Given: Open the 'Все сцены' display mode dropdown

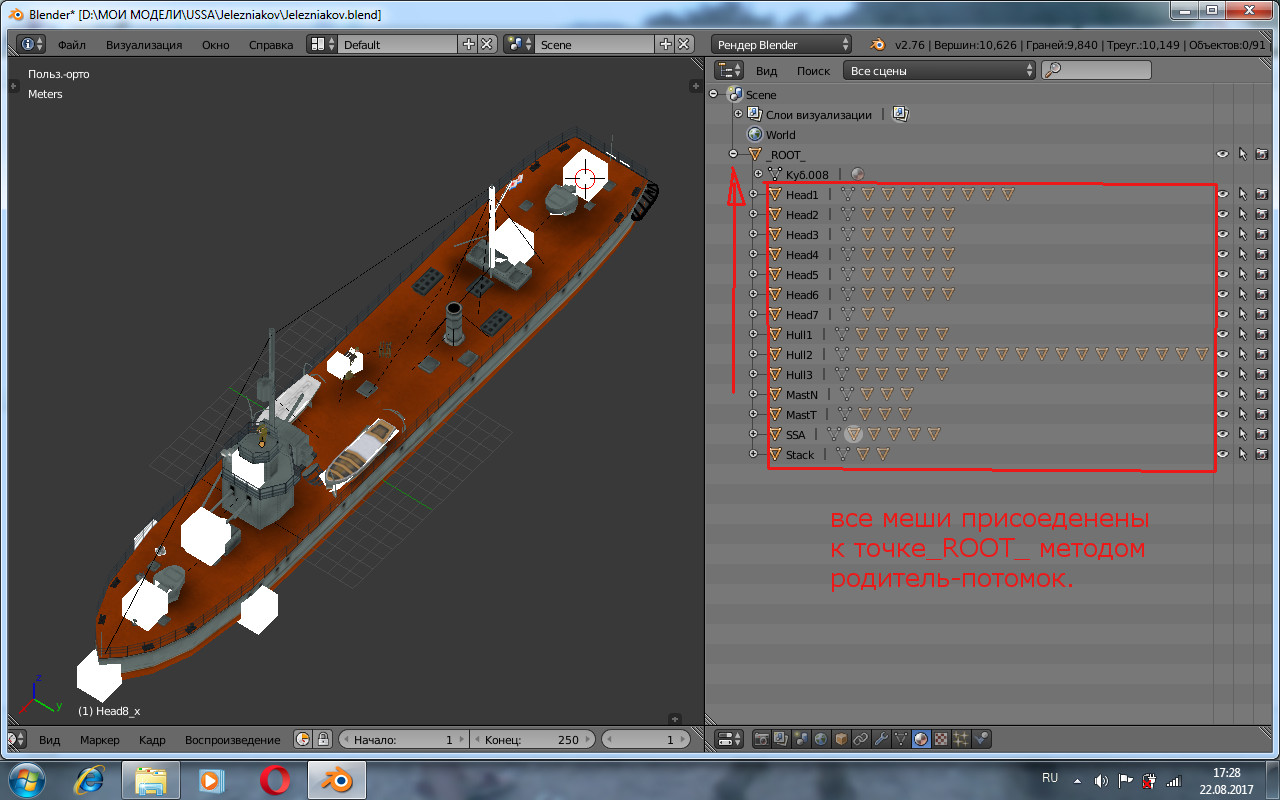Looking at the screenshot, I should click(940, 71).
